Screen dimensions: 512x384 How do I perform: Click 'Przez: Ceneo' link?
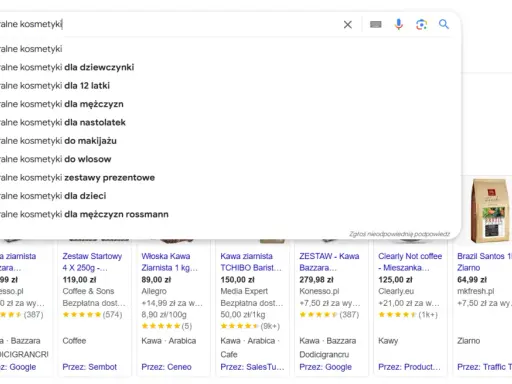[166, 367]
